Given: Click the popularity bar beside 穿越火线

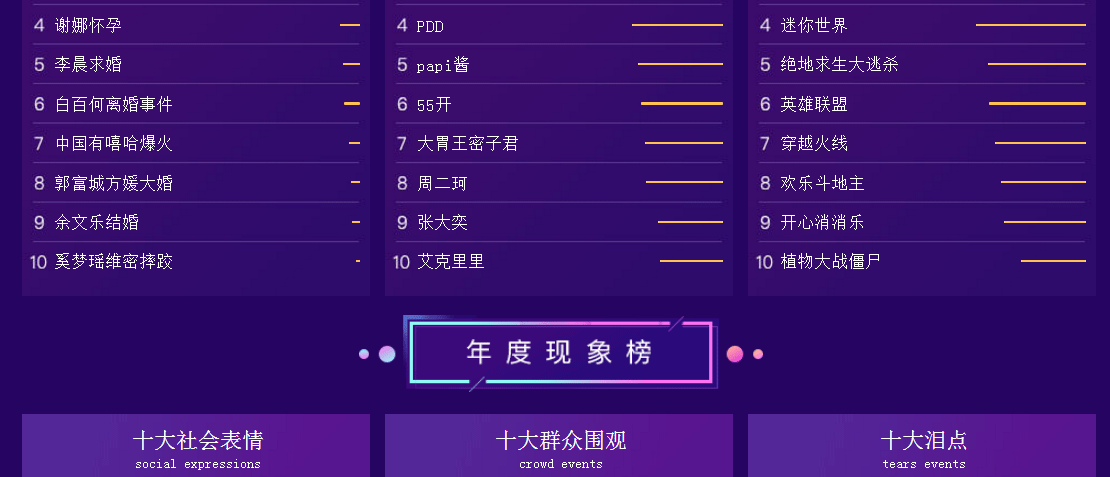Looking at the screenshot, I should 1040,143.
